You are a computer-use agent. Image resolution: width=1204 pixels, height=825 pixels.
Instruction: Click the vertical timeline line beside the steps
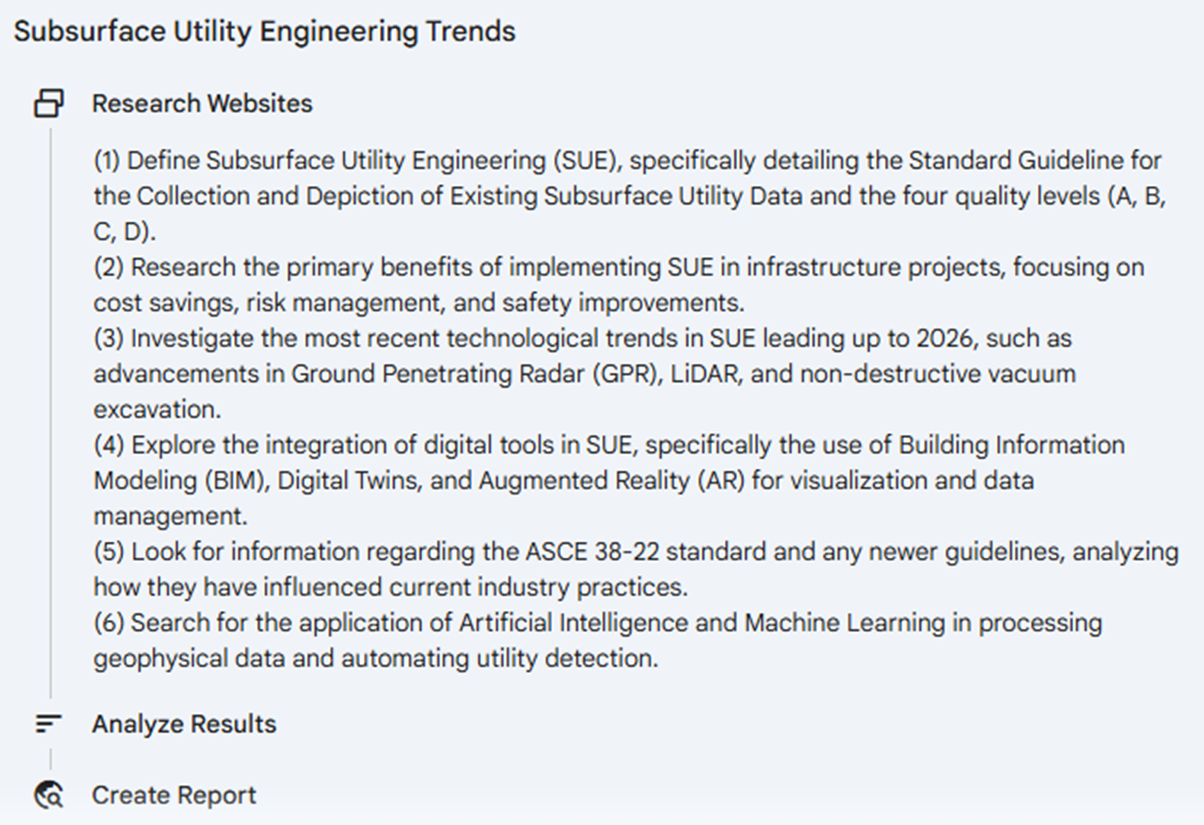[x=50, y=400]
